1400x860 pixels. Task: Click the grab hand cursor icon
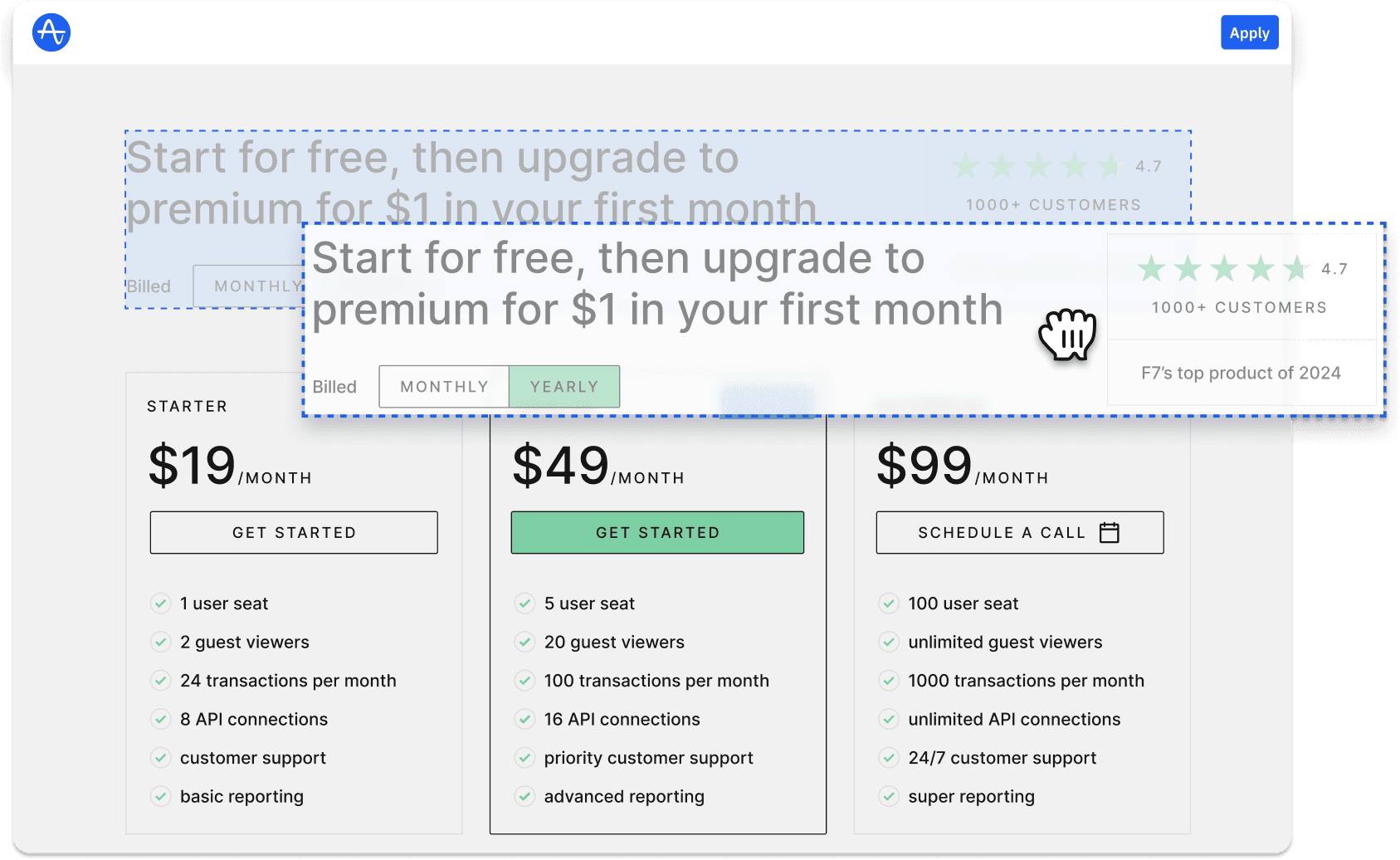[1067, 335]
